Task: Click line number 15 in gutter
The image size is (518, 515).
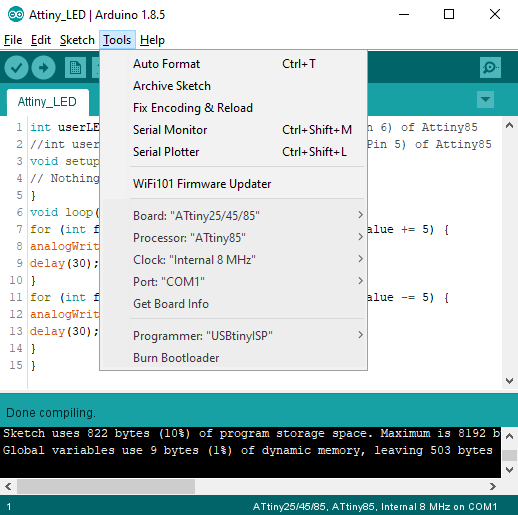Action: (16, 365)
